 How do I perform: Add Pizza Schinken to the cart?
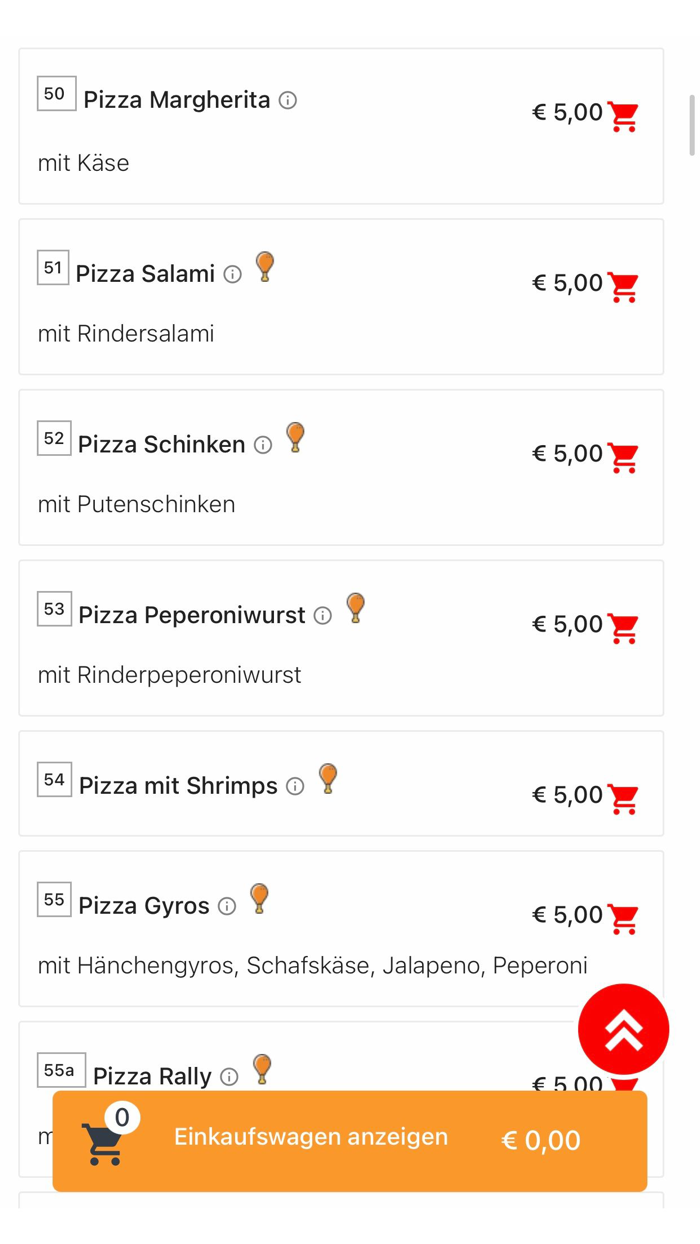pyautogui.click(x=623, y=456)
